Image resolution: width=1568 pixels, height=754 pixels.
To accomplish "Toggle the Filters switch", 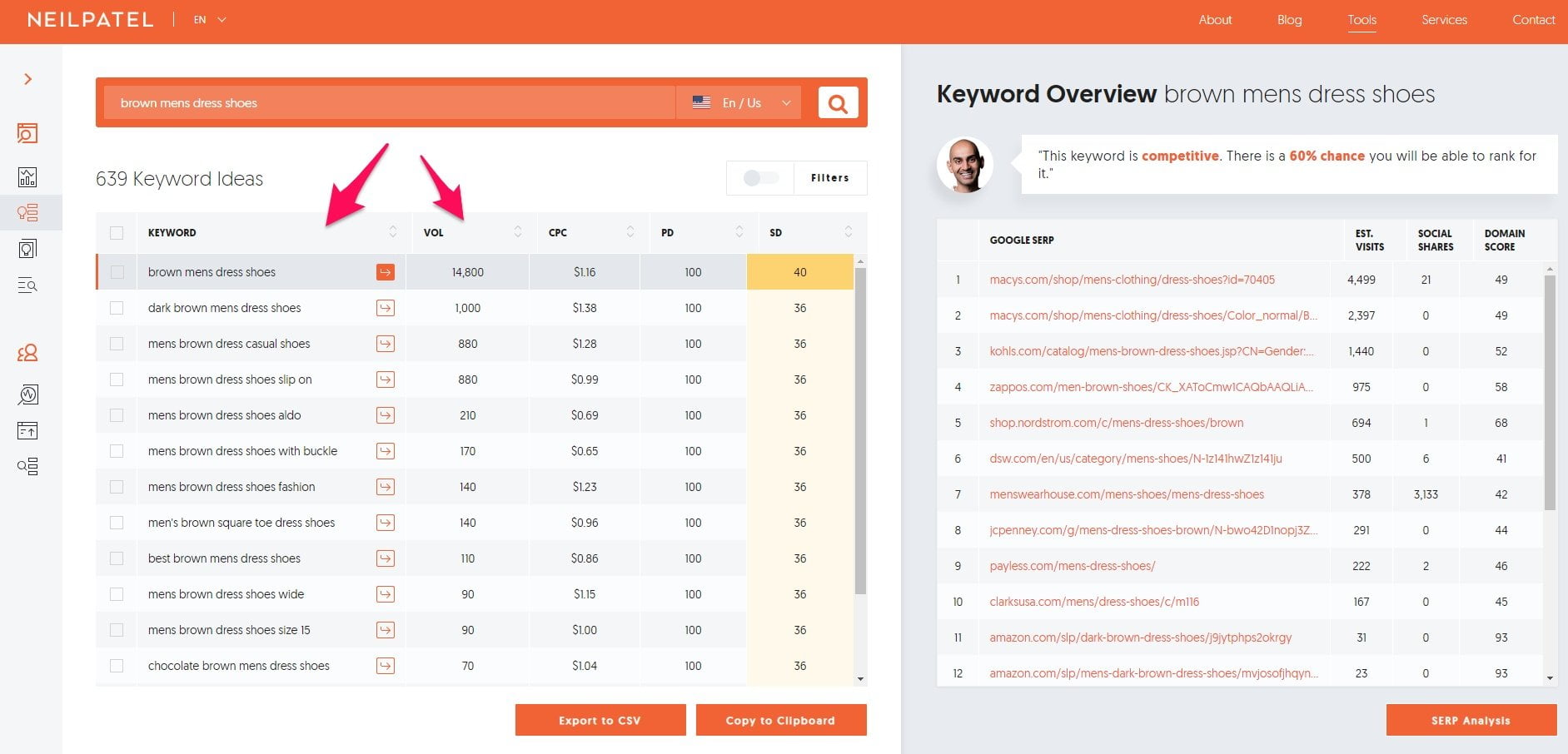I will [760, 177].
